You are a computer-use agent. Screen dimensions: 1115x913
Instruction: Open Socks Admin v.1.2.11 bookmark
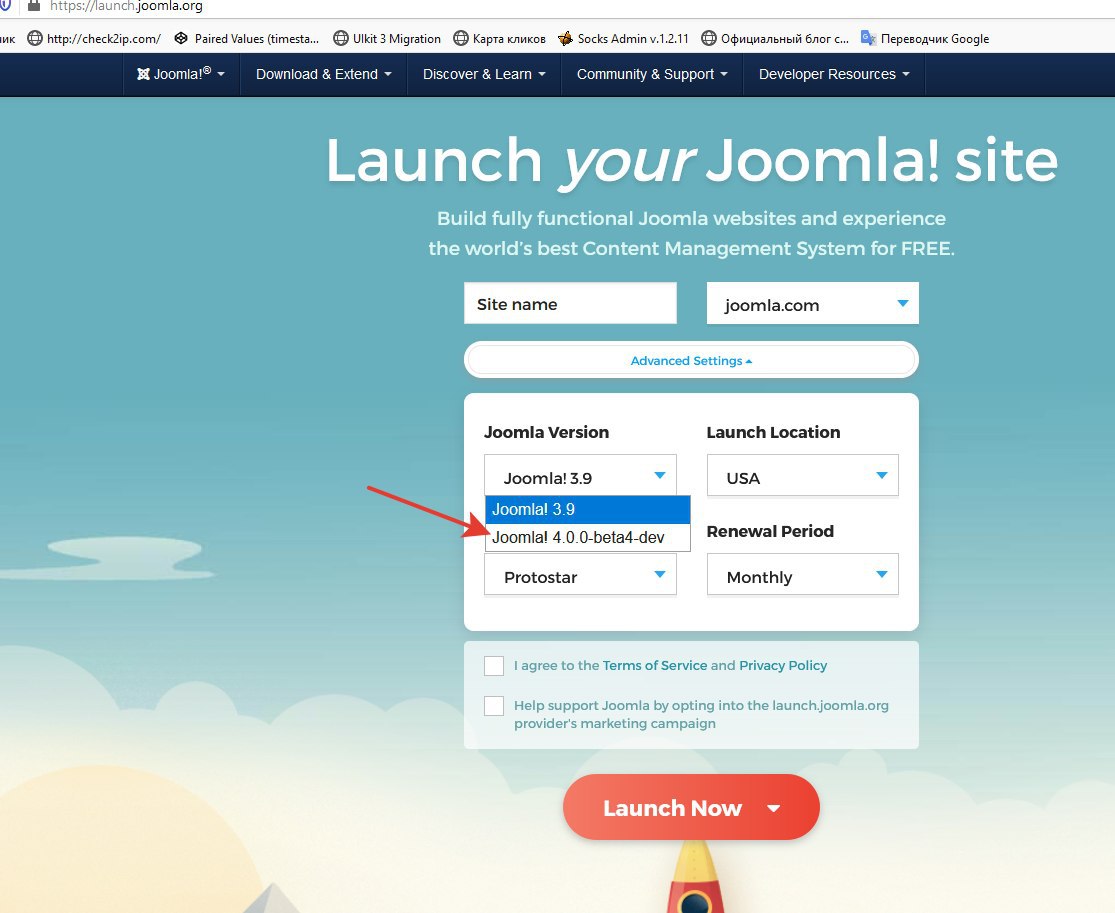coord(623,38)
